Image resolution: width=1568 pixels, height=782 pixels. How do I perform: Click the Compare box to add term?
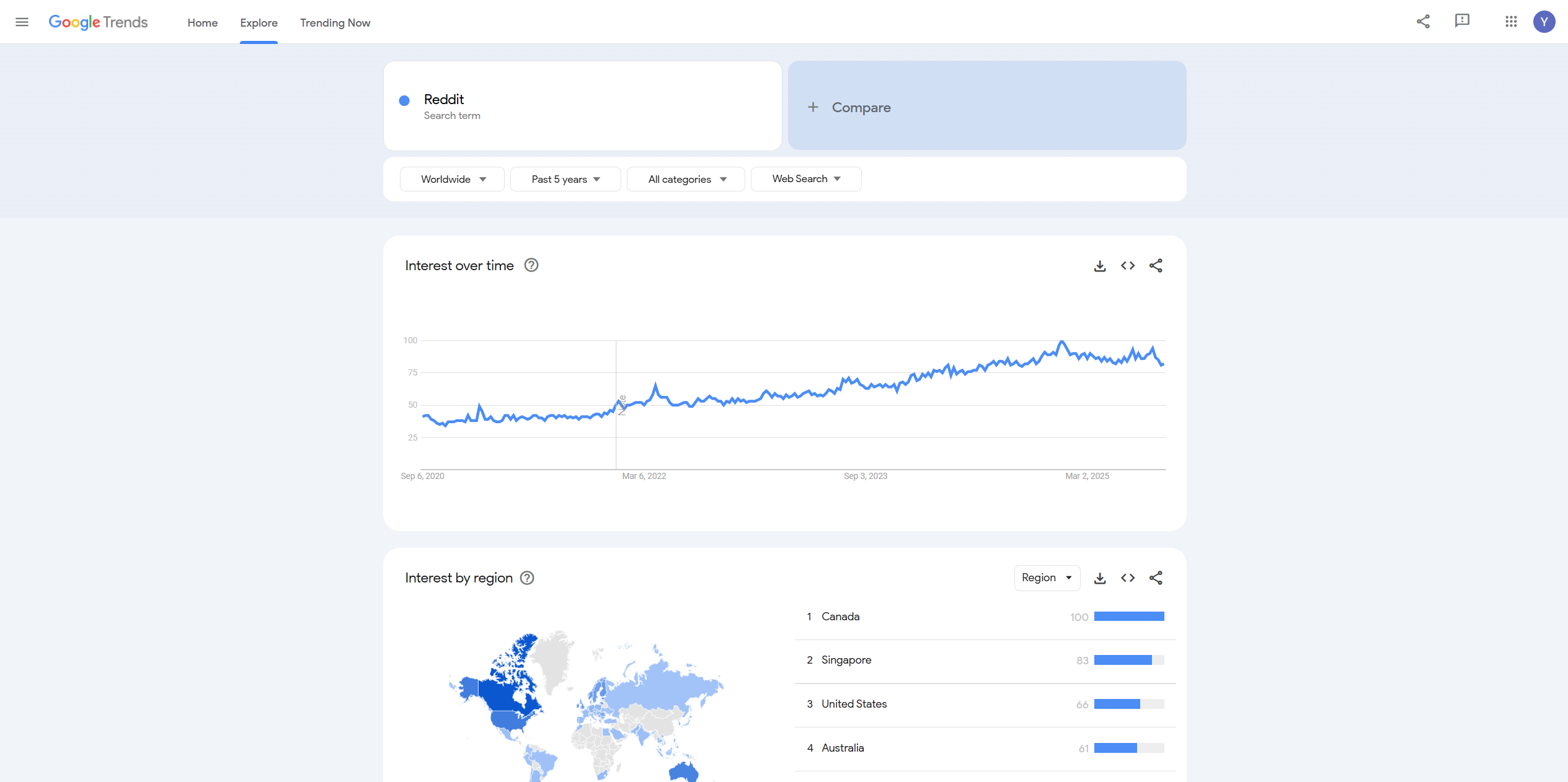coord(987,105)
